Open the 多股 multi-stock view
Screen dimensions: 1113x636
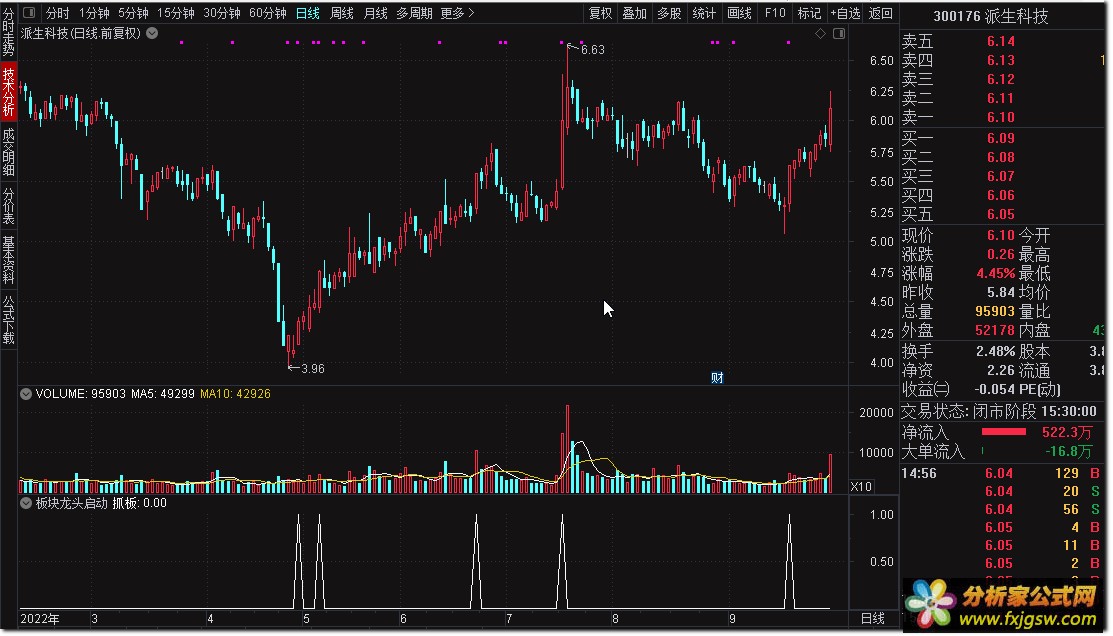669,13
